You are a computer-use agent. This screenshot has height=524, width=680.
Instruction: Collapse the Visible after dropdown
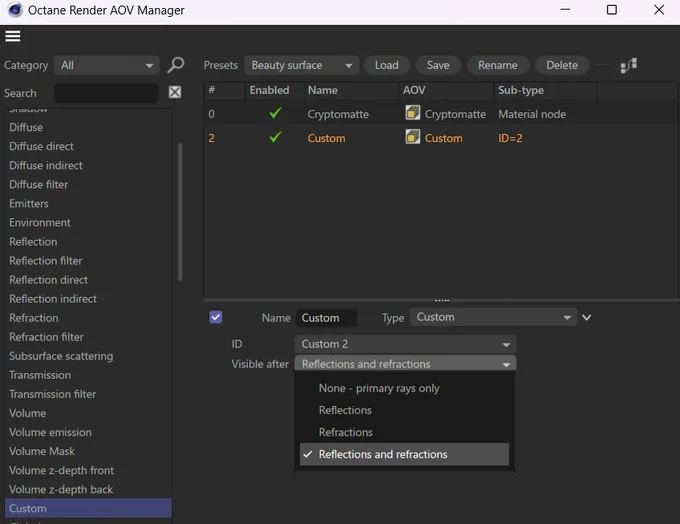(405, 363)
